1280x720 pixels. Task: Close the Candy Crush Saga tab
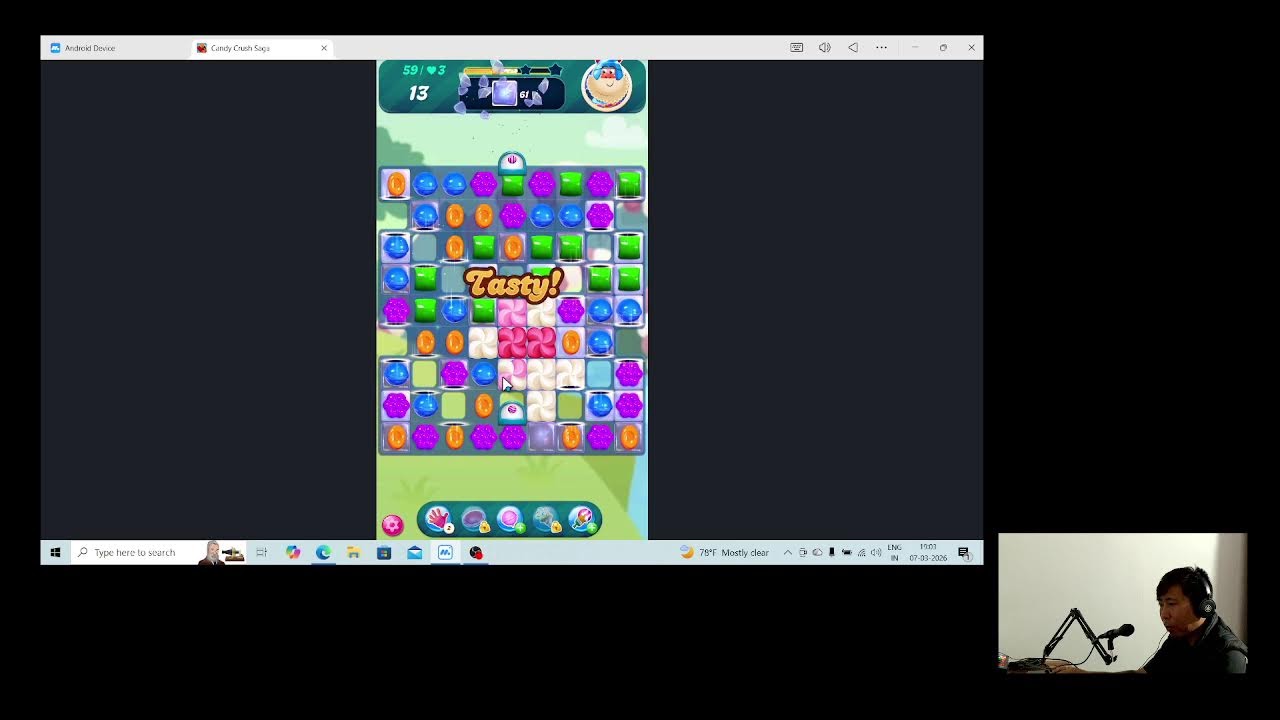324,48
